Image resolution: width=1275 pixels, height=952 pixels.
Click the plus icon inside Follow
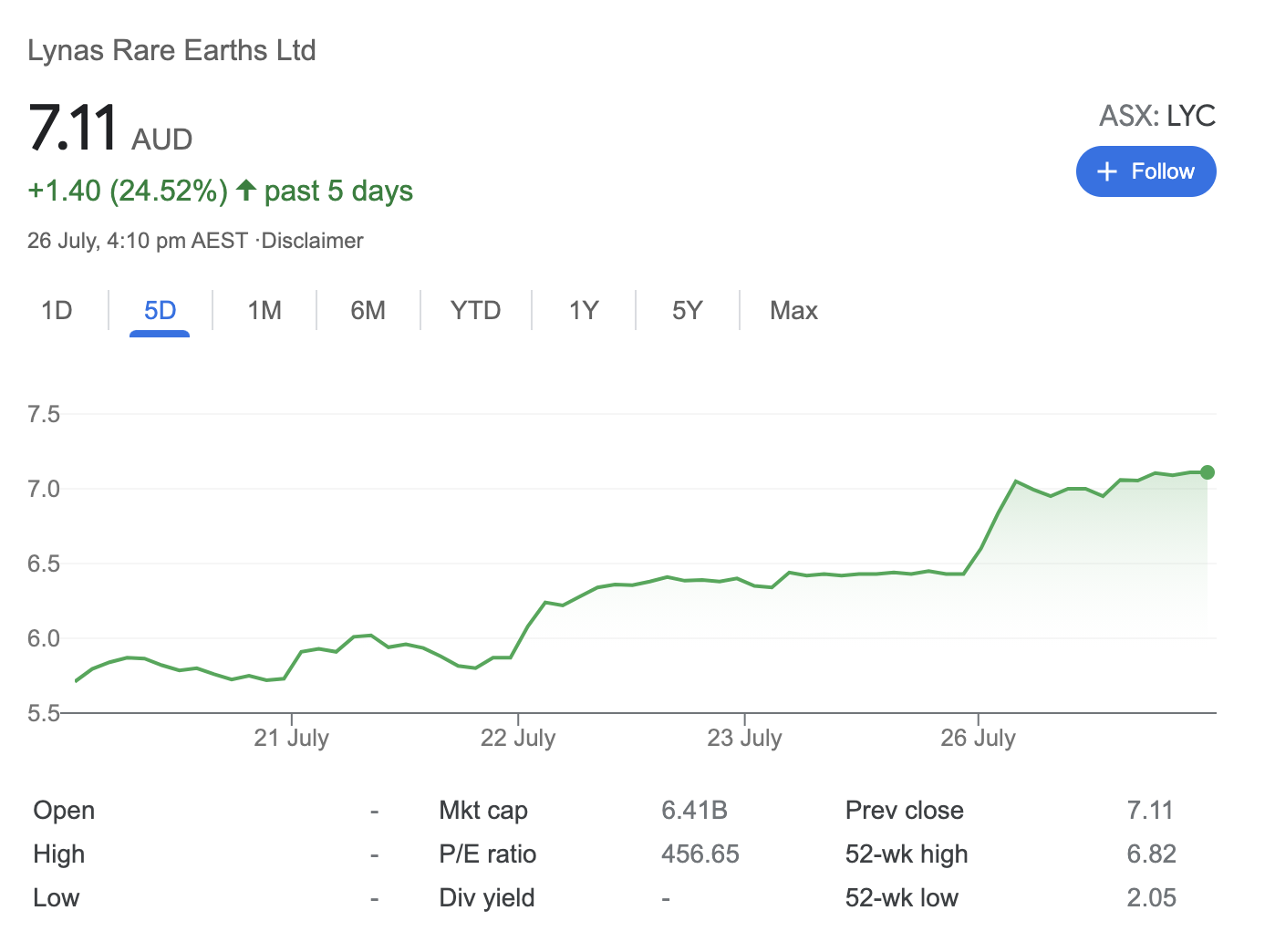click(1106, 171)
